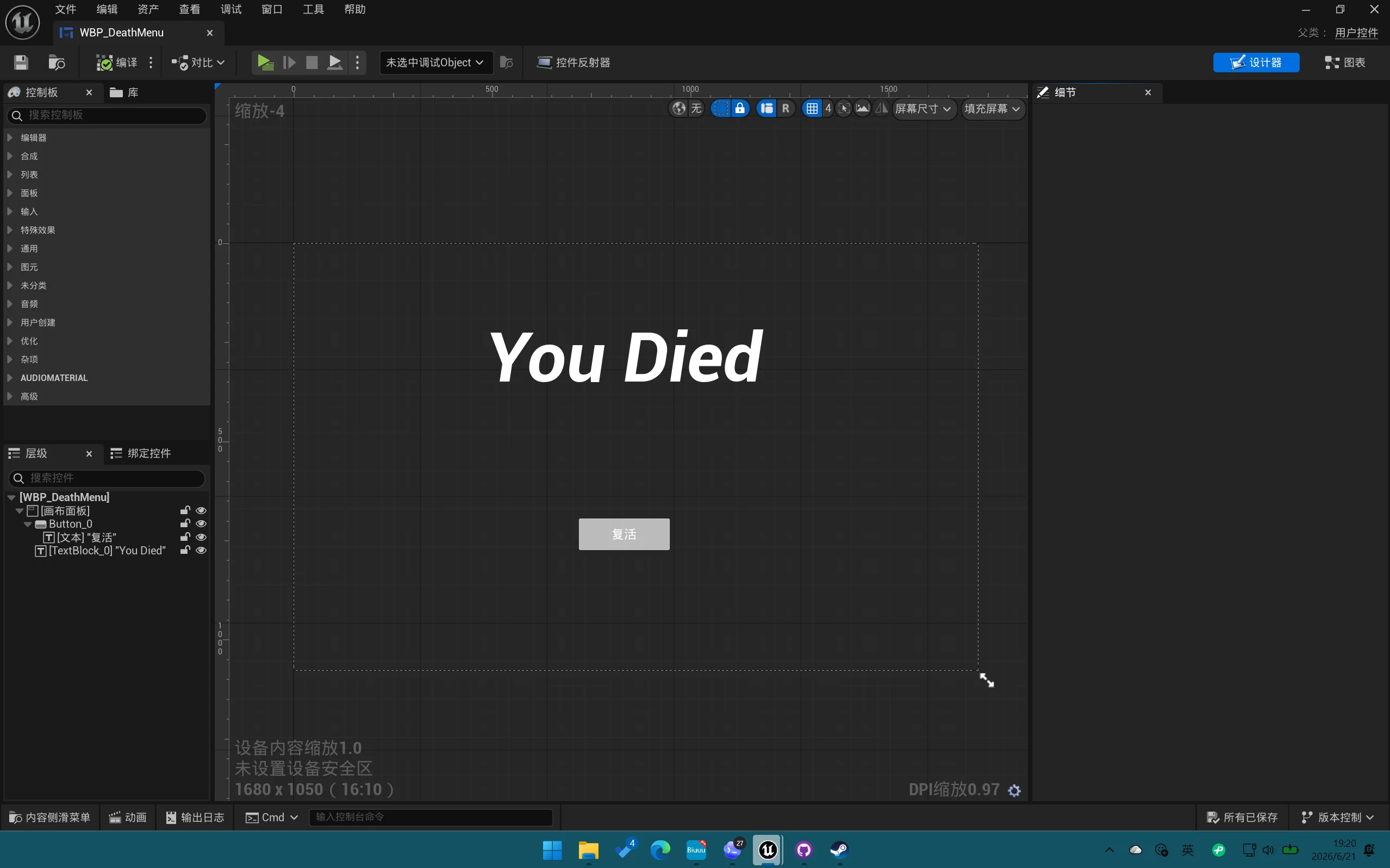The width and height of the screenshot is (1390, 868).
Task: Expand the 用户创建 palette category
Action: point(10,323)
